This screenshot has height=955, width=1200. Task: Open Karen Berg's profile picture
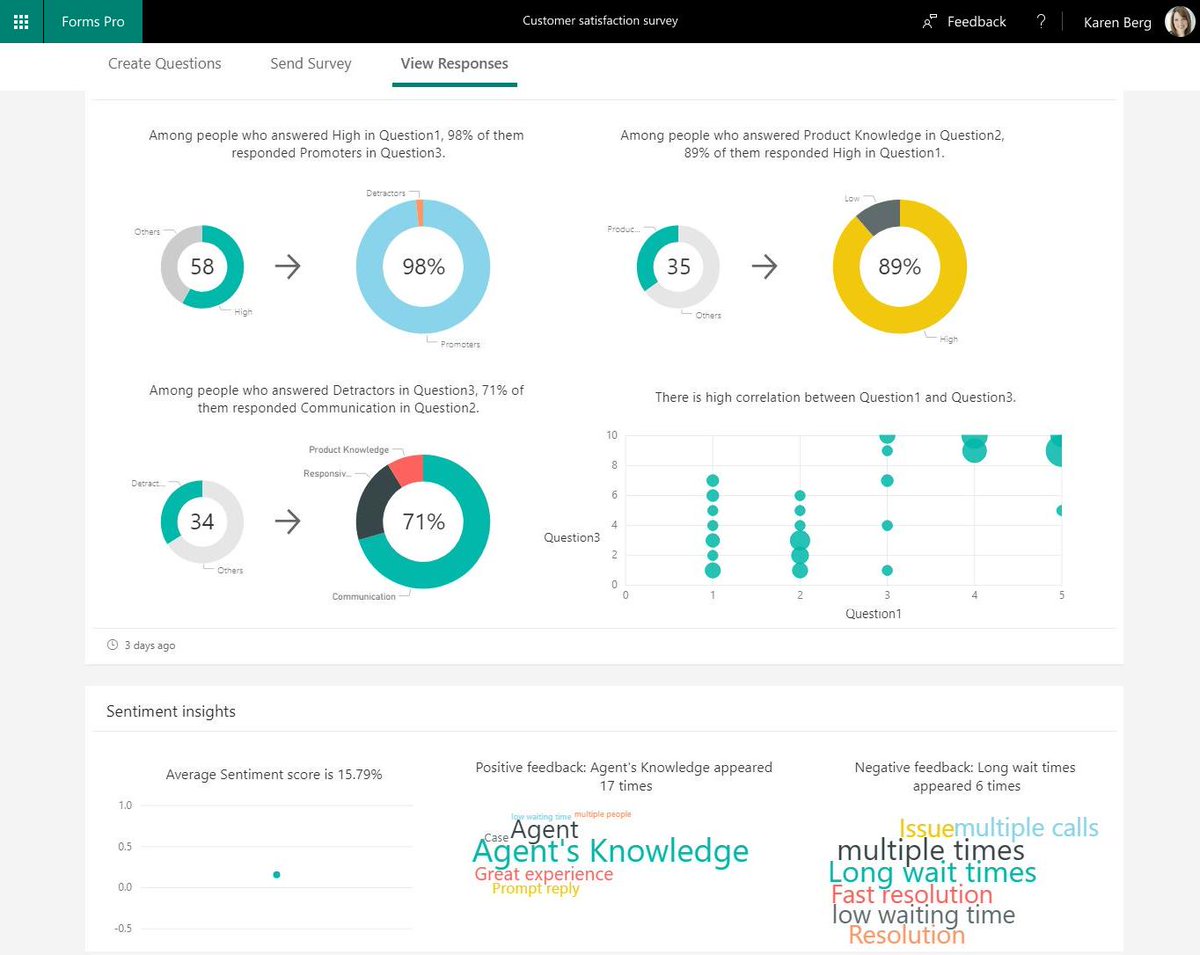pos(1176,21)
